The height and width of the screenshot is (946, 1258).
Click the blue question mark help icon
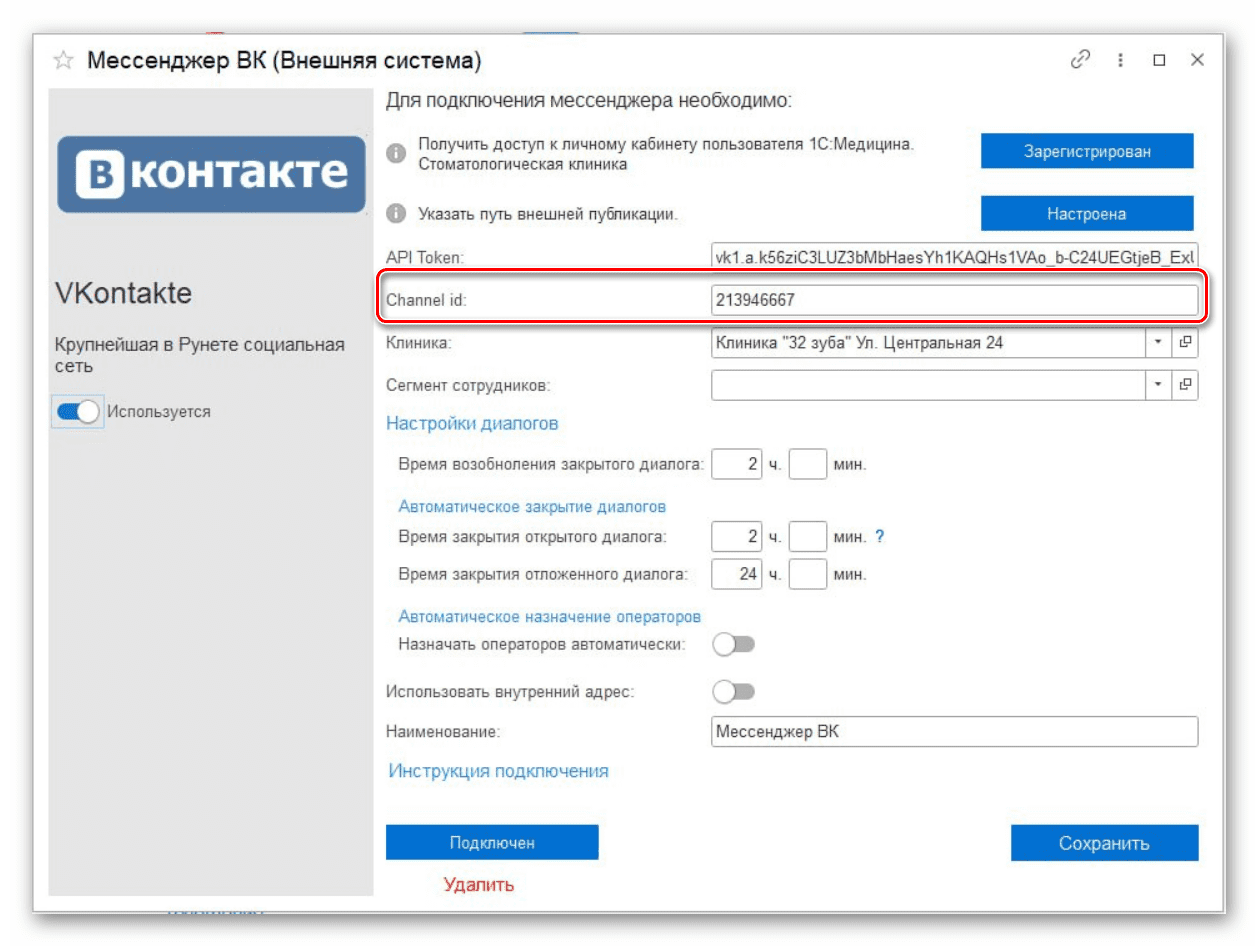[x=880, y=537]
